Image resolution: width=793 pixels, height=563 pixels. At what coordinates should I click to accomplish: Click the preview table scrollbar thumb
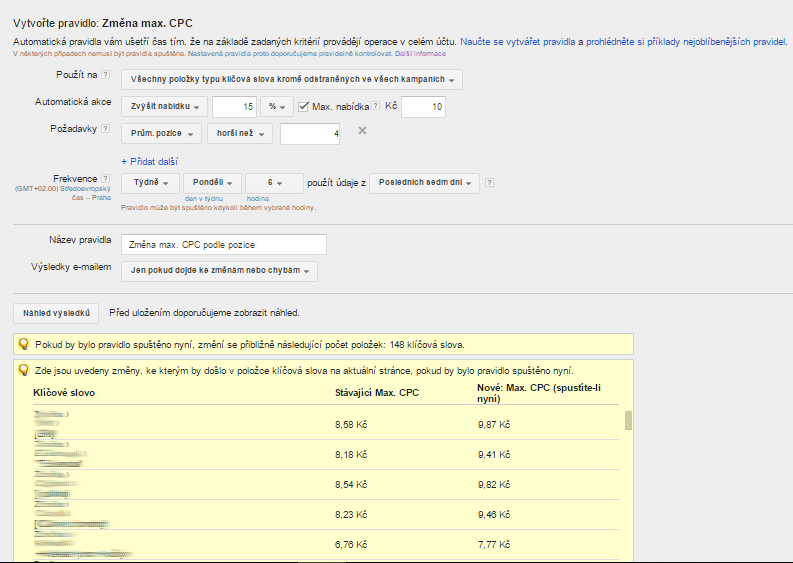(628, 420)
